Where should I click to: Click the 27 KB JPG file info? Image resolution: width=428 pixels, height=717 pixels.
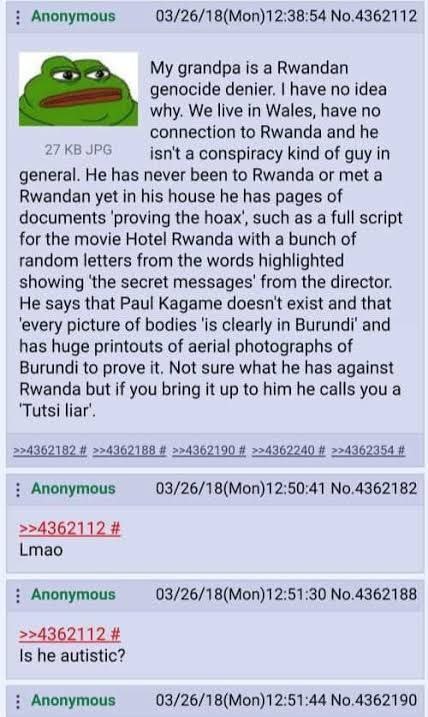(x=78, y=150)
